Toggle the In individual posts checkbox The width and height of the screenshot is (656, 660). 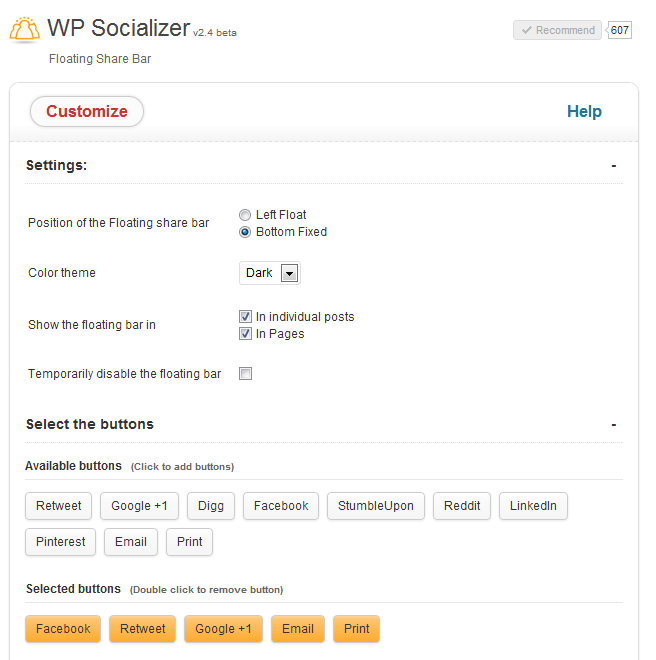pos(245,317)
